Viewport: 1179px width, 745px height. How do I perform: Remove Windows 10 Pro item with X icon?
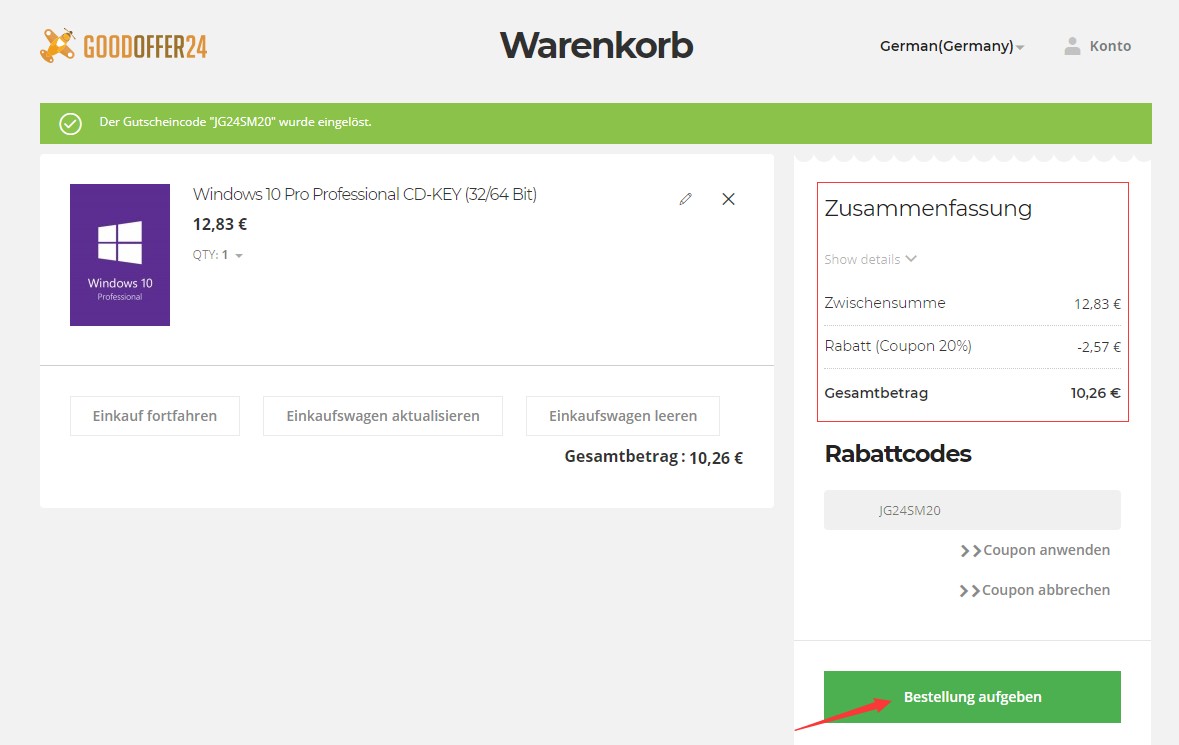(728, 199)
